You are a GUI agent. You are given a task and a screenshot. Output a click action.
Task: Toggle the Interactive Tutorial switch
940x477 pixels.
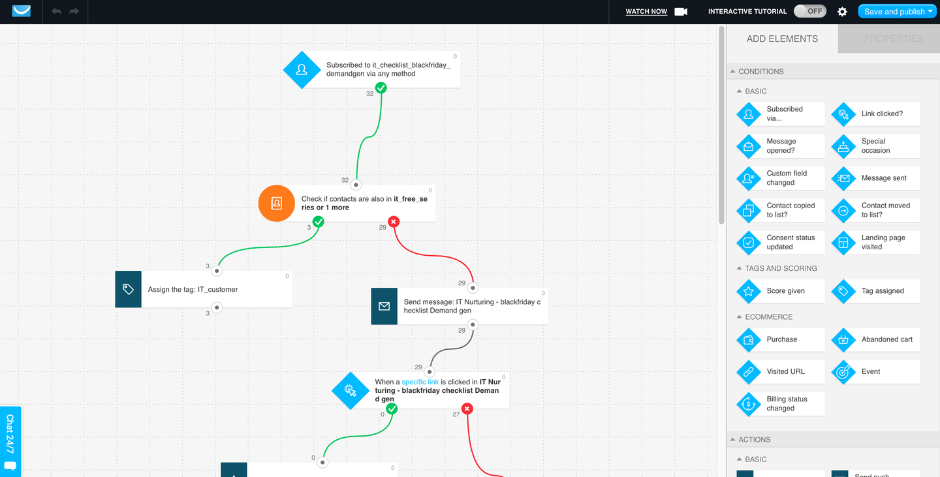[x=810, y=11]
